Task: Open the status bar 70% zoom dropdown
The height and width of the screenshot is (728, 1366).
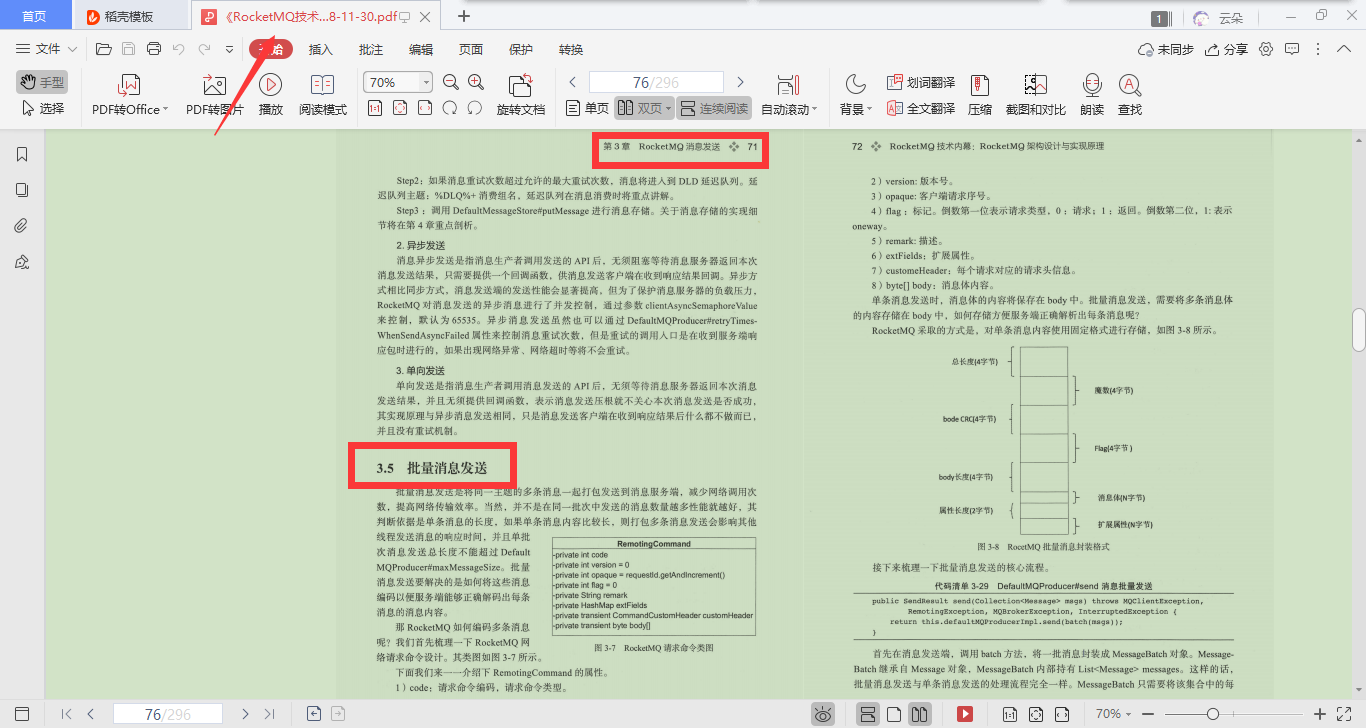Action: click(1115, 714)
